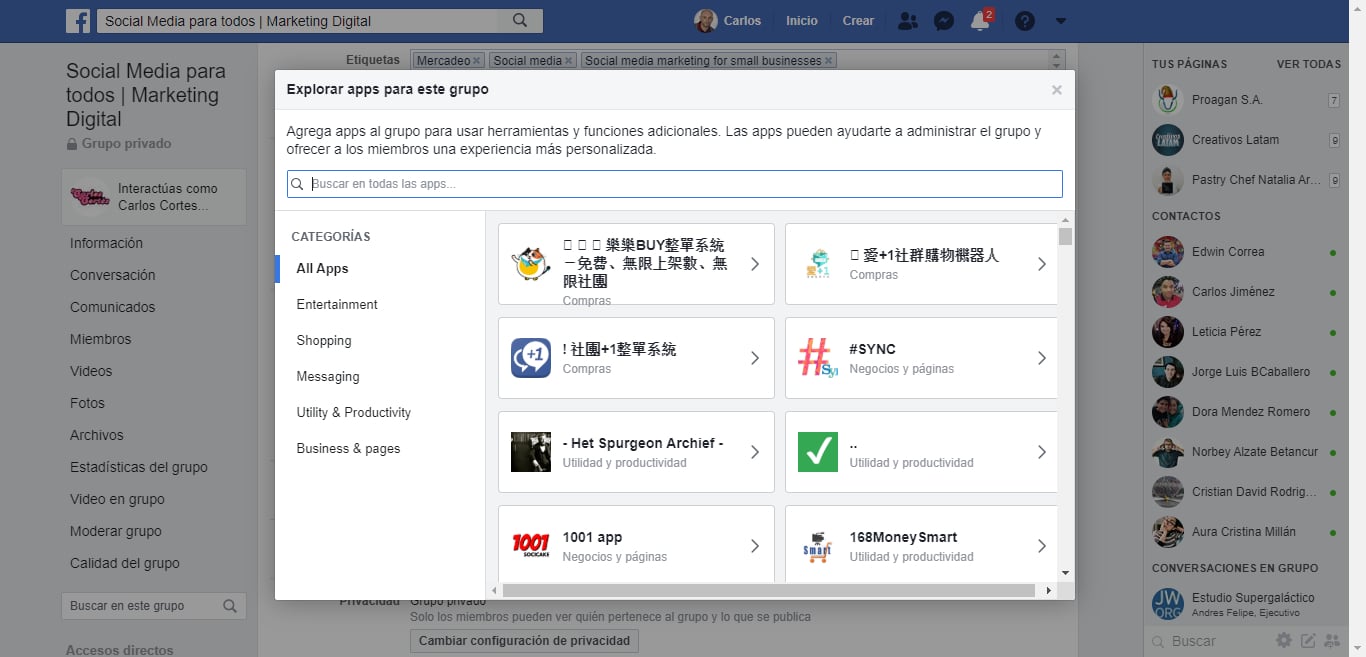Expand !社團+1整單系統 app chevron
The width and height of the screenshot is (1366, 657).
click(755, 358)
